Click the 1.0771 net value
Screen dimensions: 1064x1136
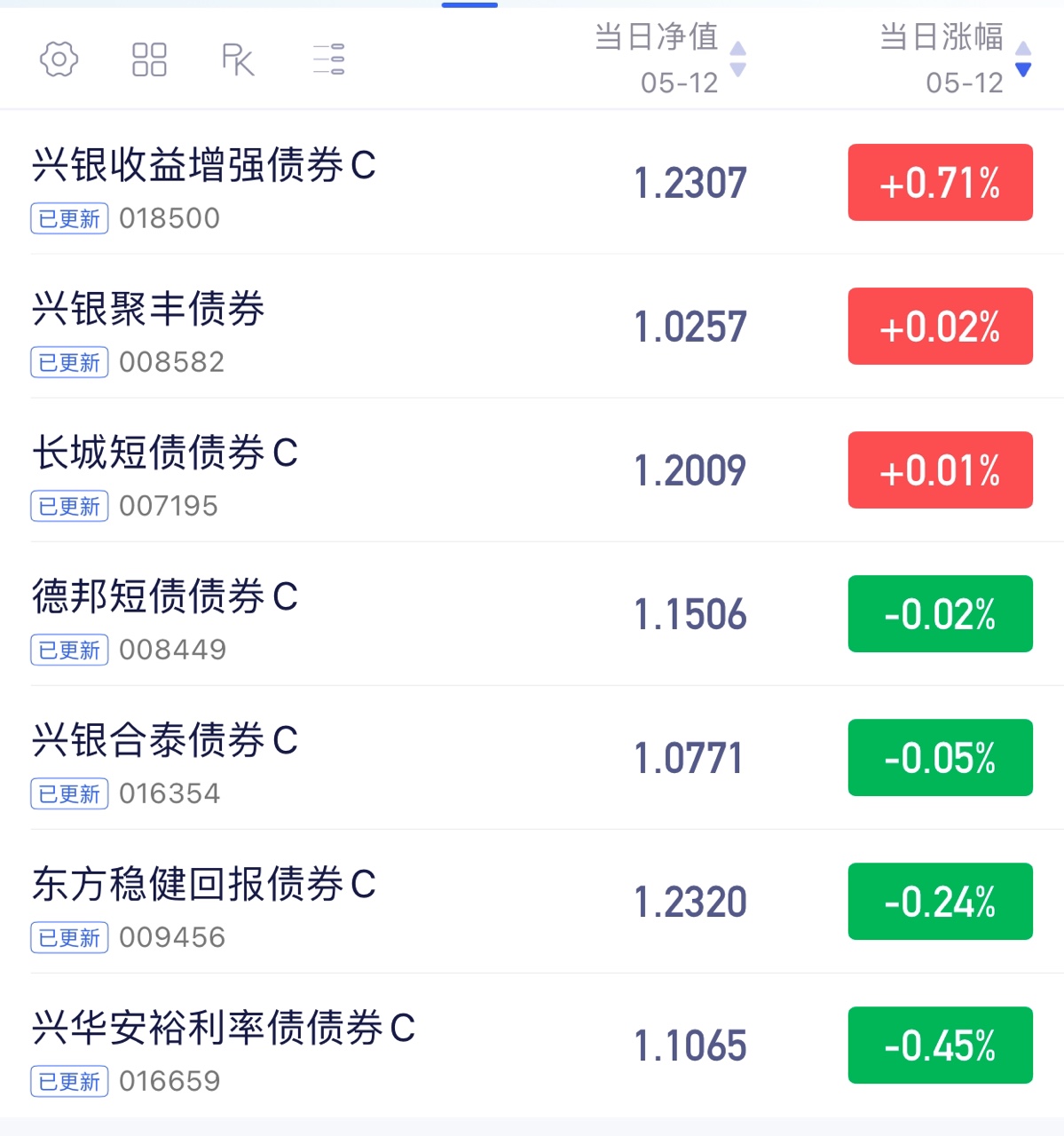(x=689, y=759)
